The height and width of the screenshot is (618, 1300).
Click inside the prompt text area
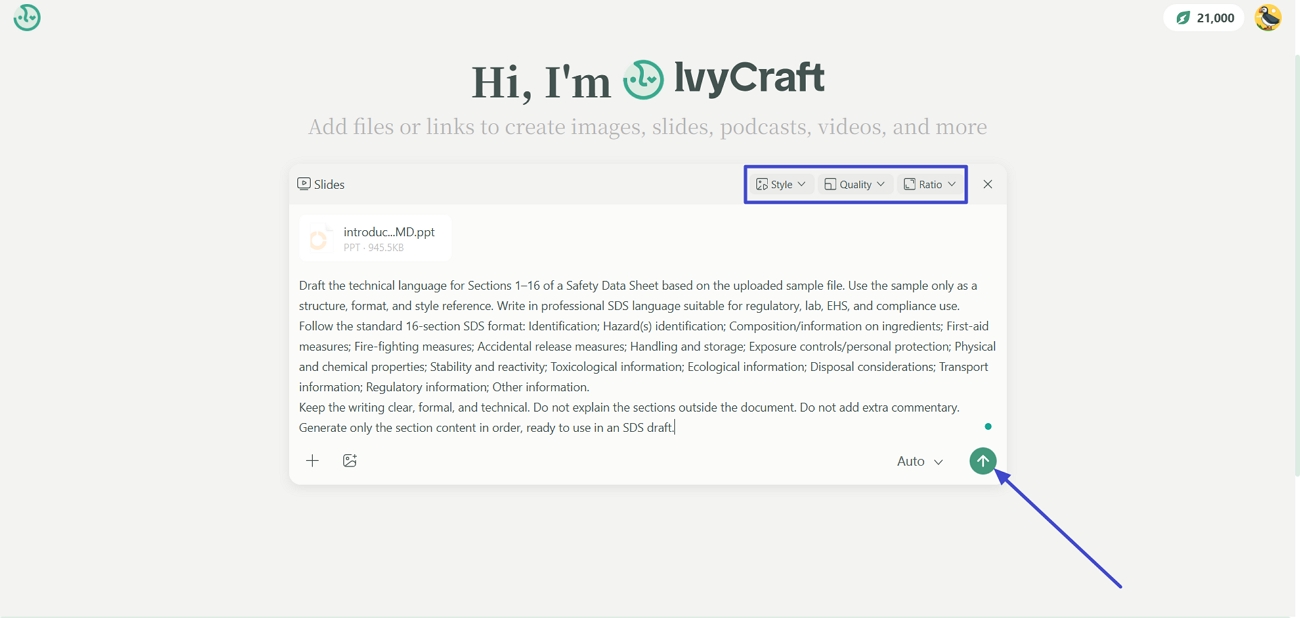[647, 356]
